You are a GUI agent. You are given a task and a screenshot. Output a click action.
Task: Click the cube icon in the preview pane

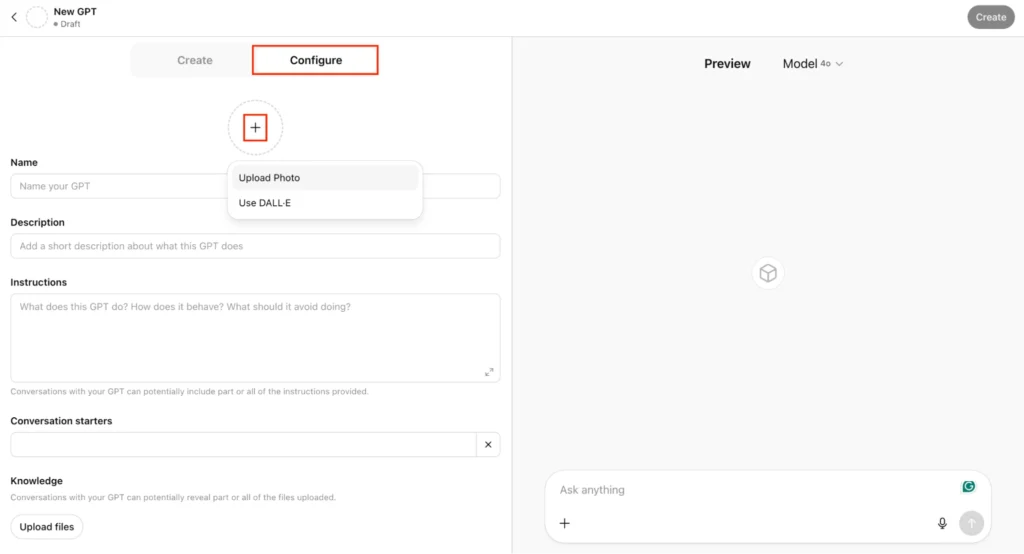click(768, 273)
